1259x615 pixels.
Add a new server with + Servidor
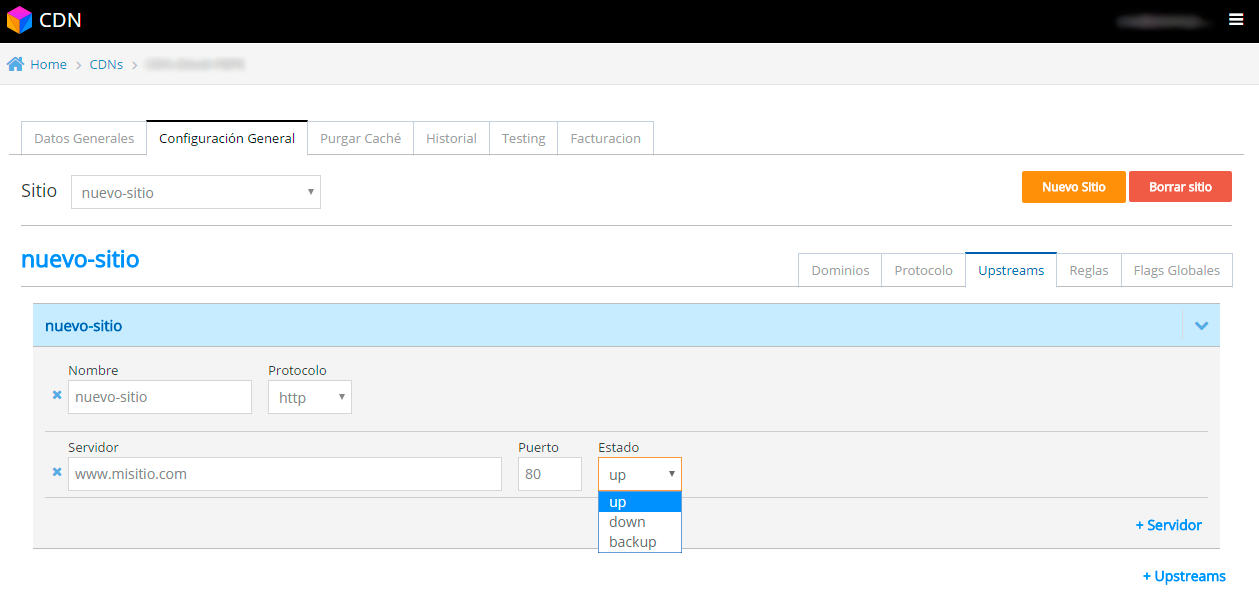[x=1168, y=525]
